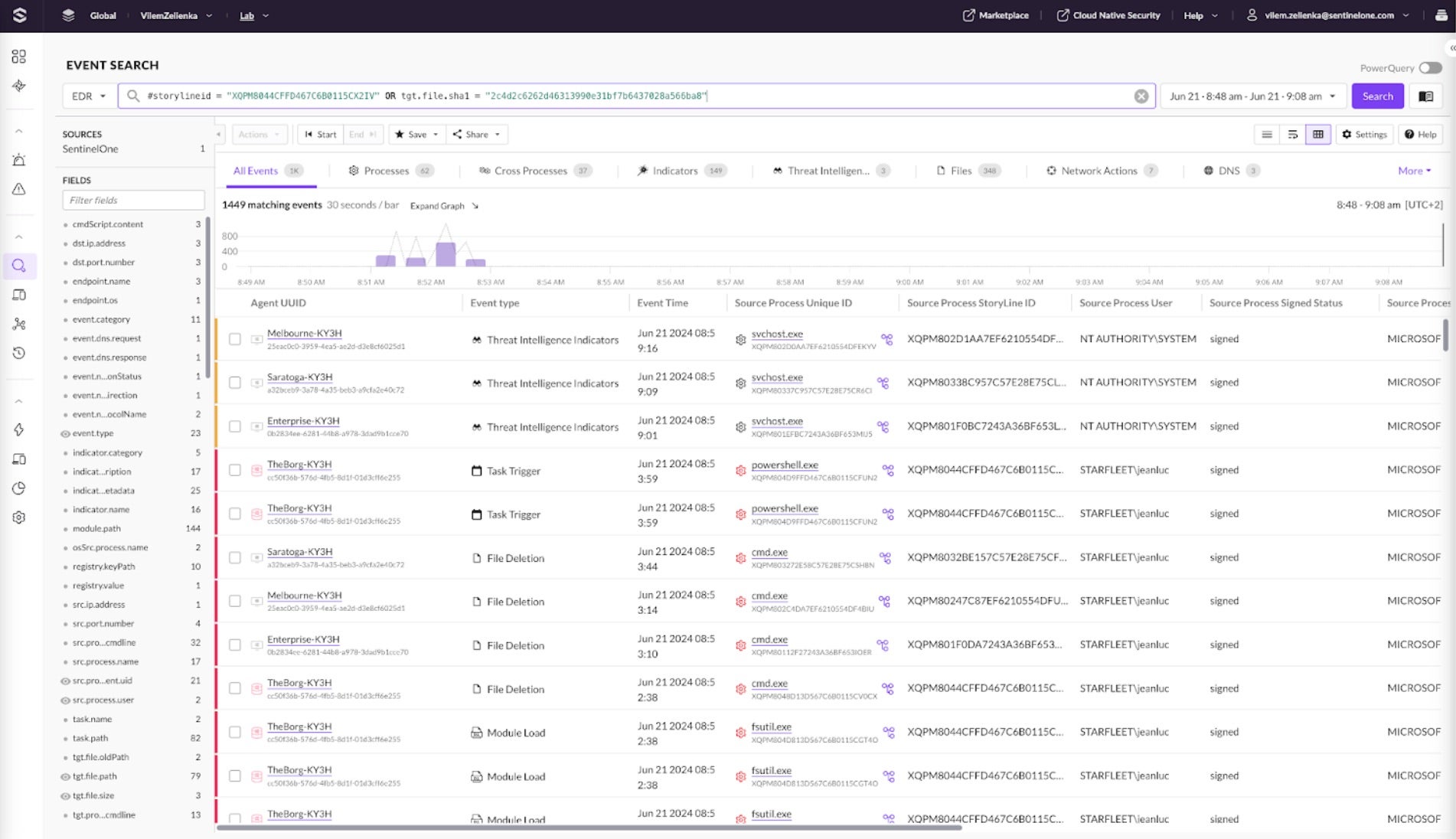Click the purple Search button

1377,96
